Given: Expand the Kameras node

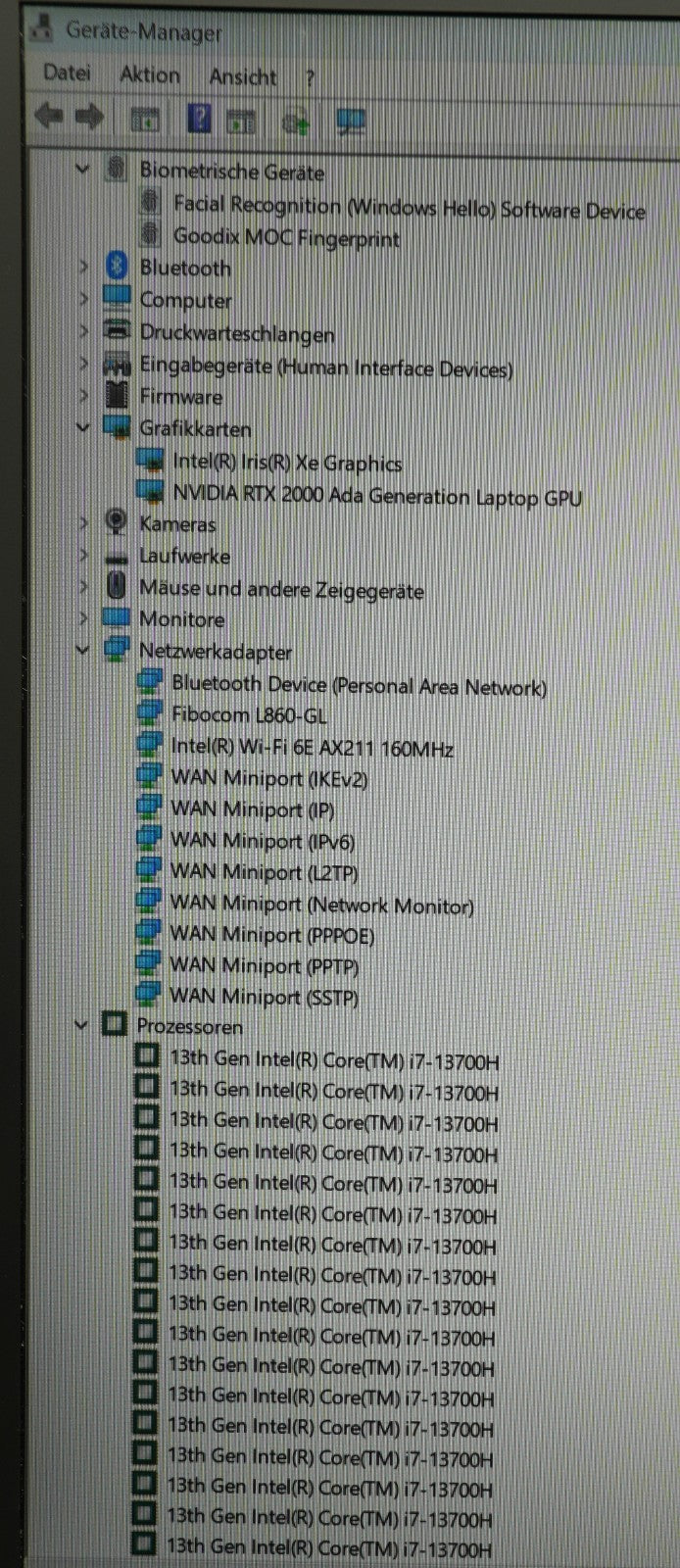Looking at the screenshot, I should (x=83, y=523).
